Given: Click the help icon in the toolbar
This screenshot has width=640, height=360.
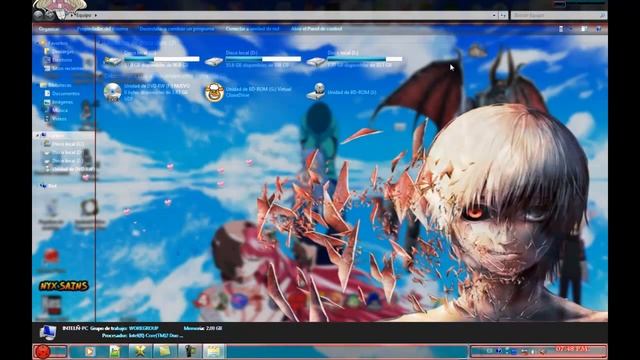Looking at the screenshot, I should (x=598, y=29).
